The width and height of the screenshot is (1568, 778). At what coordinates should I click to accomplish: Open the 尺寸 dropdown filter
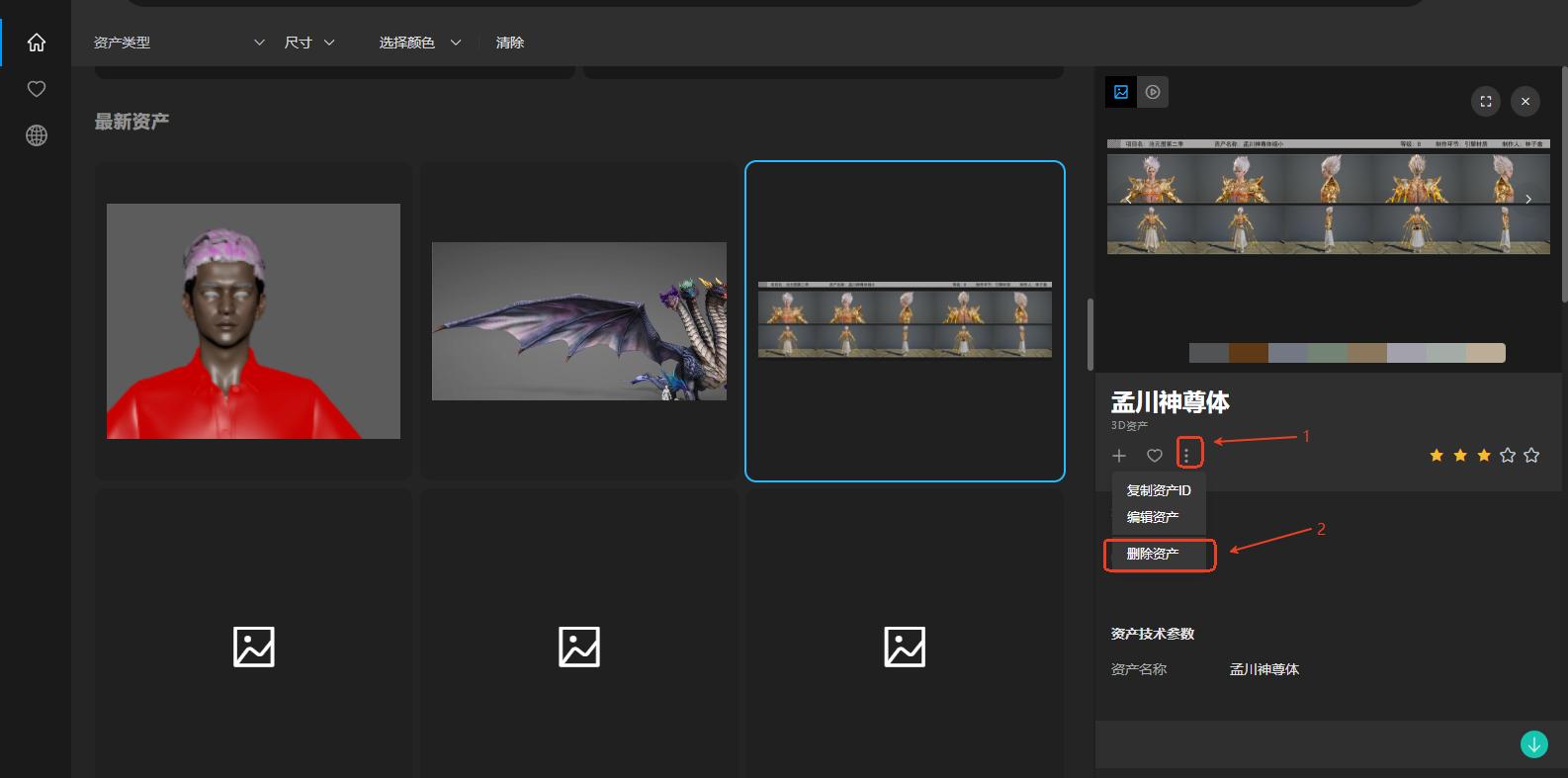click(309, 43)
